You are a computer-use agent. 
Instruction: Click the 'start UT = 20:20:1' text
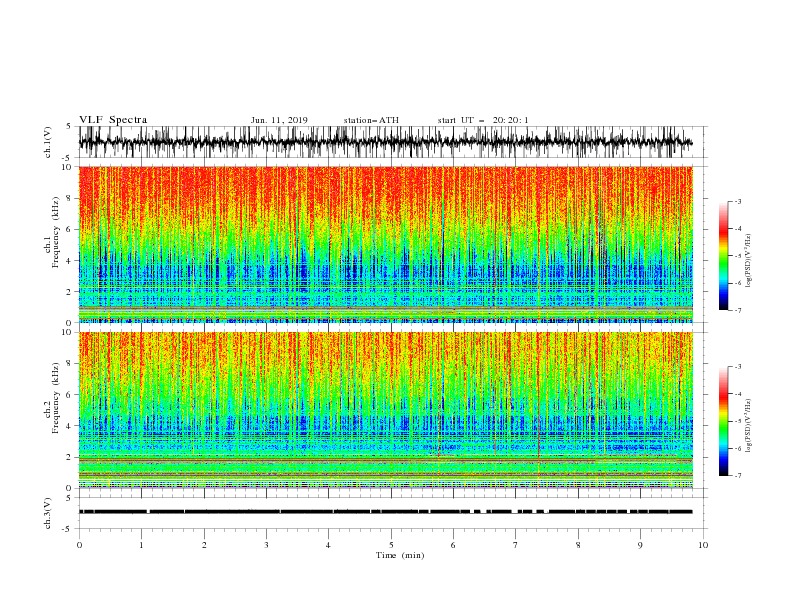(483, 120)
